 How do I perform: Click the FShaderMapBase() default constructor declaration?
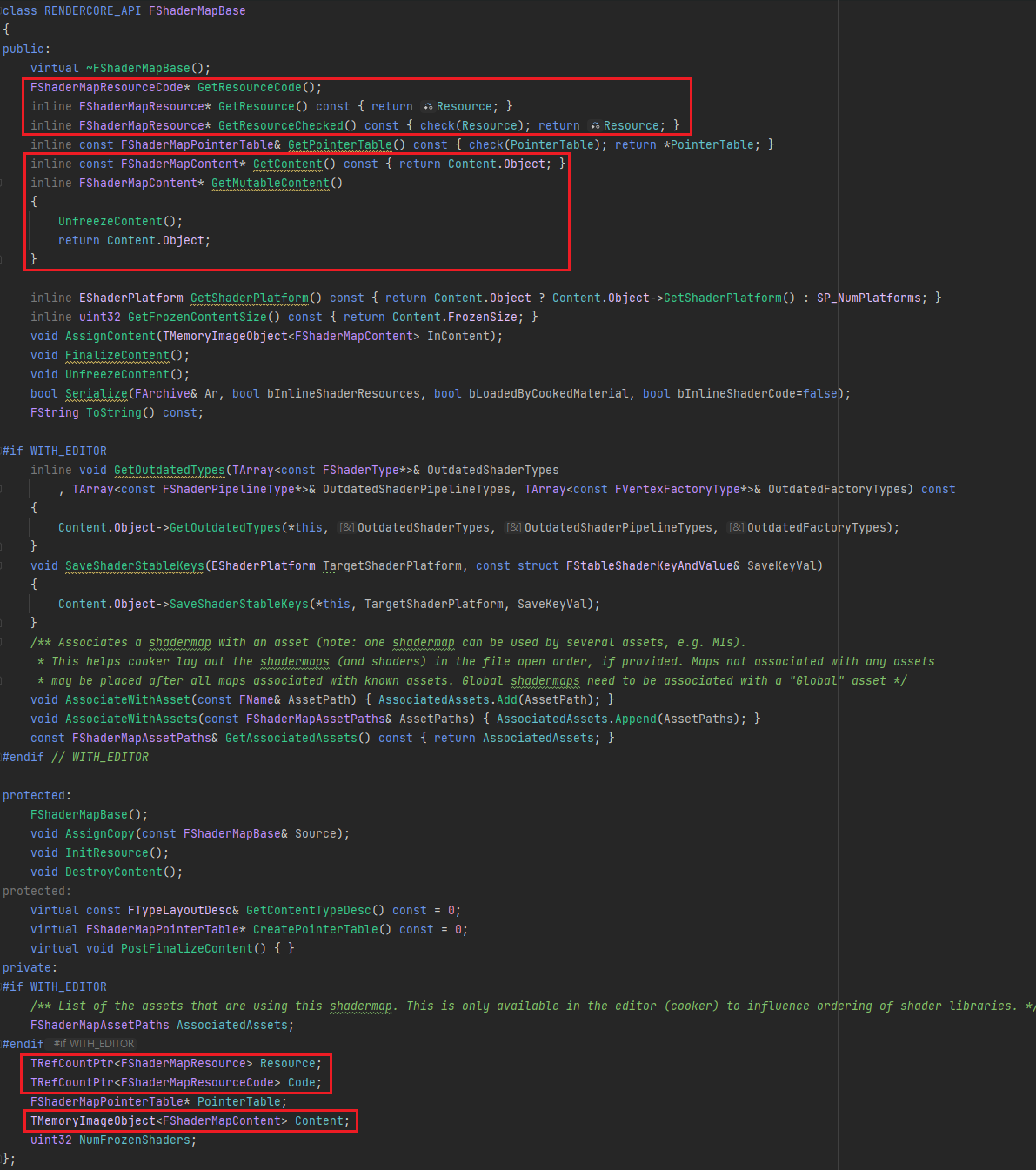pos(90,814)
